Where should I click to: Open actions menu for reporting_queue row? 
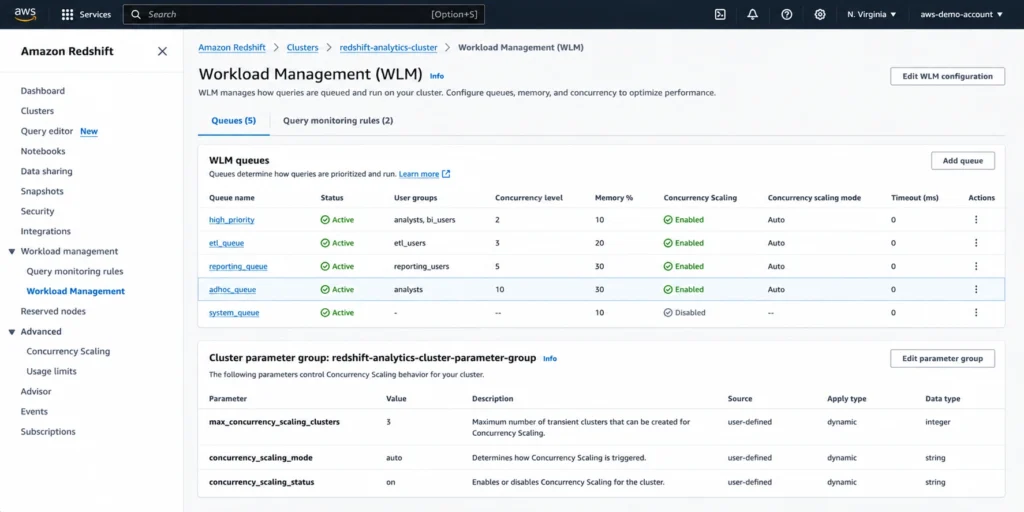pyautogui.click(x=976, y=266)
